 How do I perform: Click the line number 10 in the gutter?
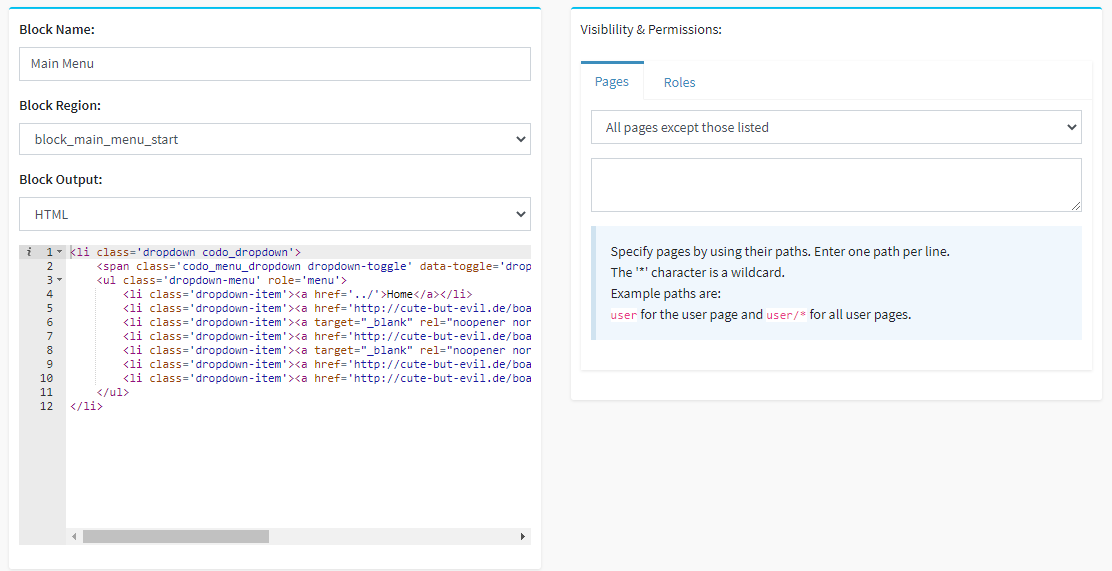click(x=47, y=378)
